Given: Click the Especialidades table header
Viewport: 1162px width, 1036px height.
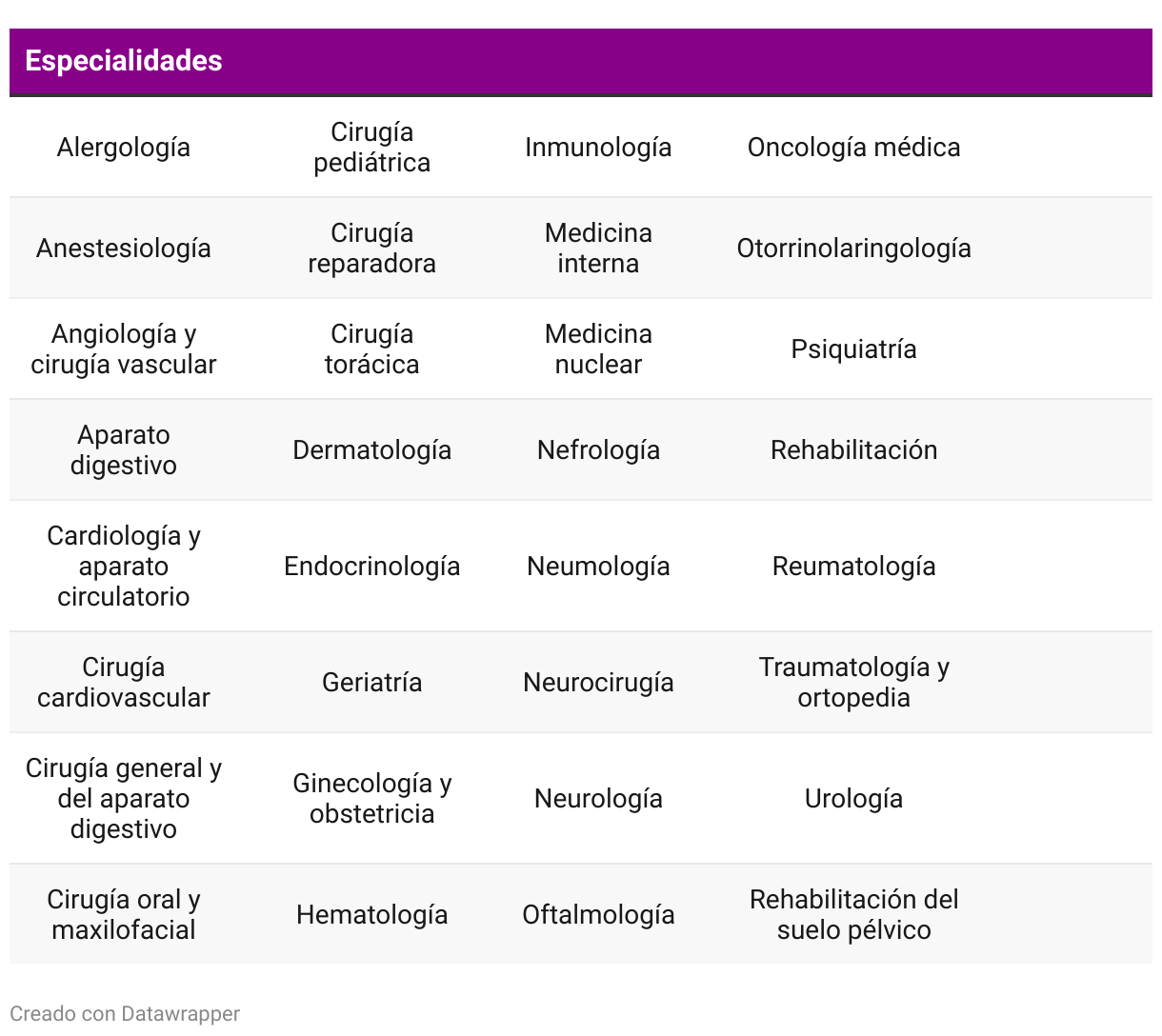Looking at the screenshot, I should 124,61.
